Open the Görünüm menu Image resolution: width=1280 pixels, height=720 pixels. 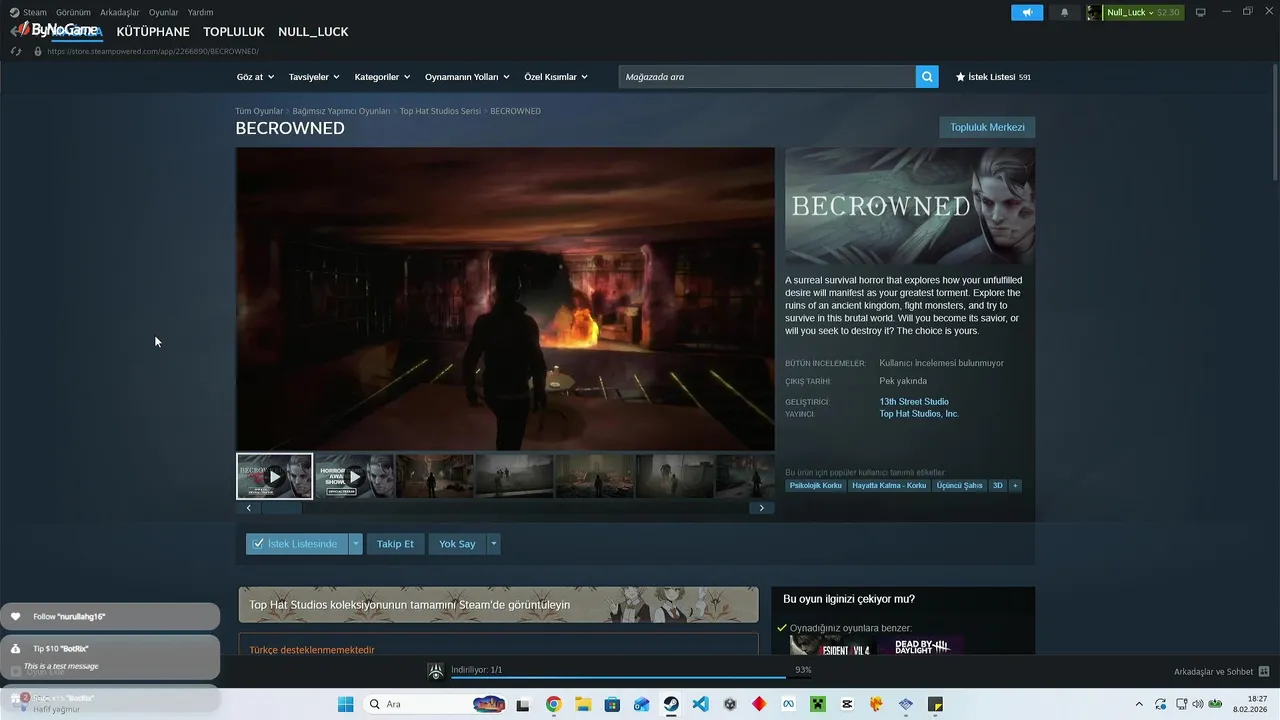point(74,12)
